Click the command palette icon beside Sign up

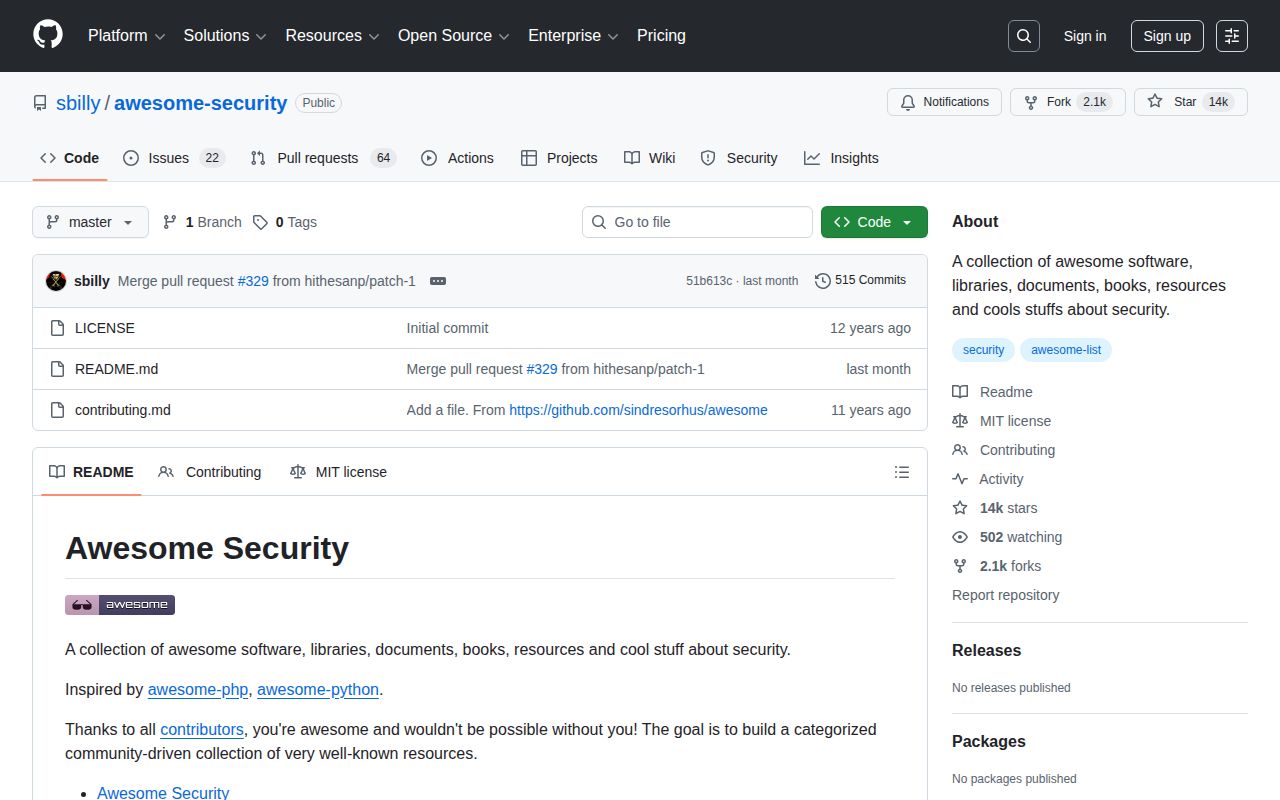1231,36
